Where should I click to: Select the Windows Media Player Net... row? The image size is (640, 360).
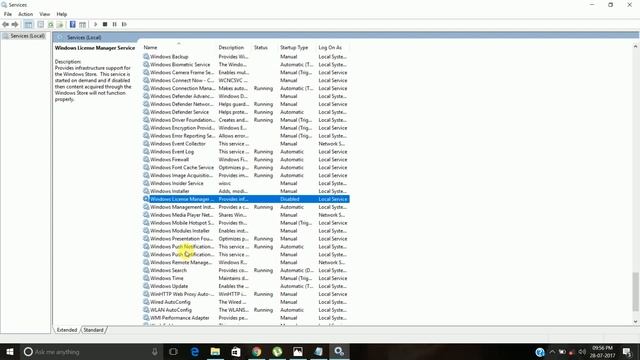246,215
